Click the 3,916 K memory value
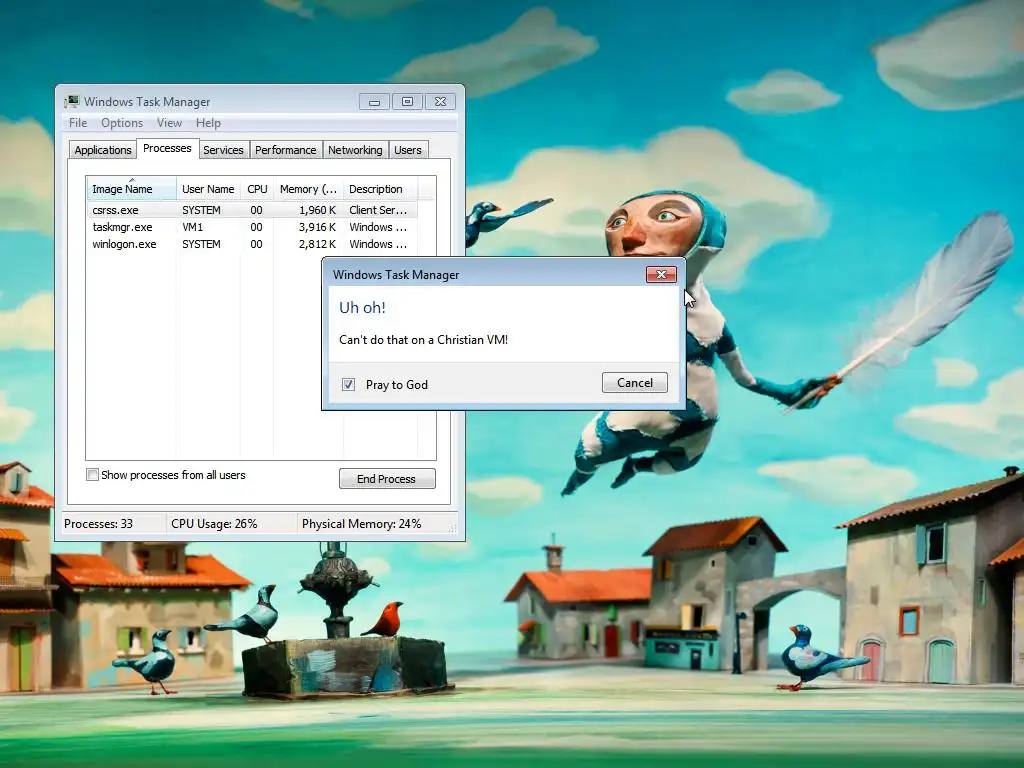This screenshot has width=1024, height=768. (x=317, y=227)
